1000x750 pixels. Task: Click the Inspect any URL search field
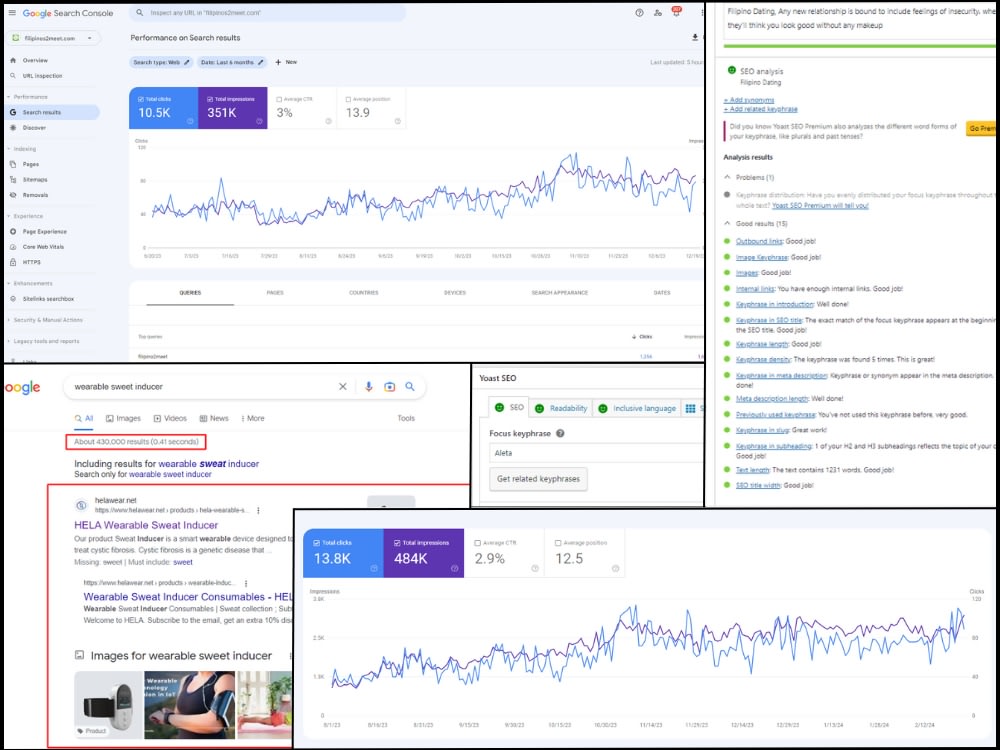point(268,13)
